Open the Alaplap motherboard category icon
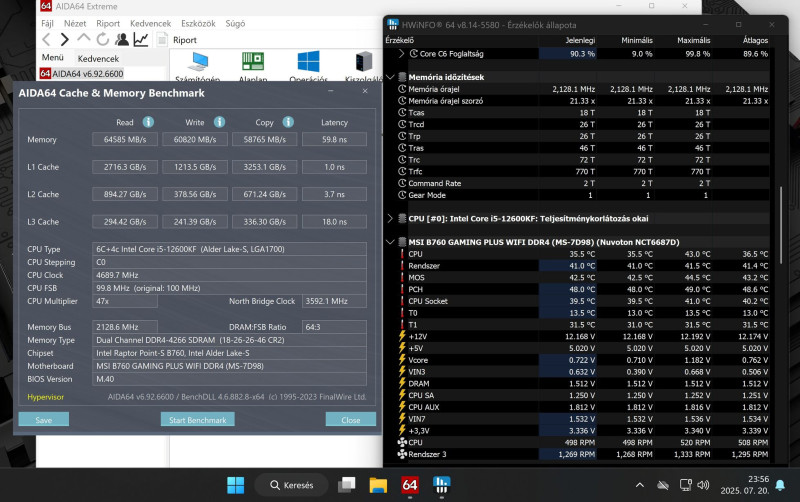 click(253, 62)
